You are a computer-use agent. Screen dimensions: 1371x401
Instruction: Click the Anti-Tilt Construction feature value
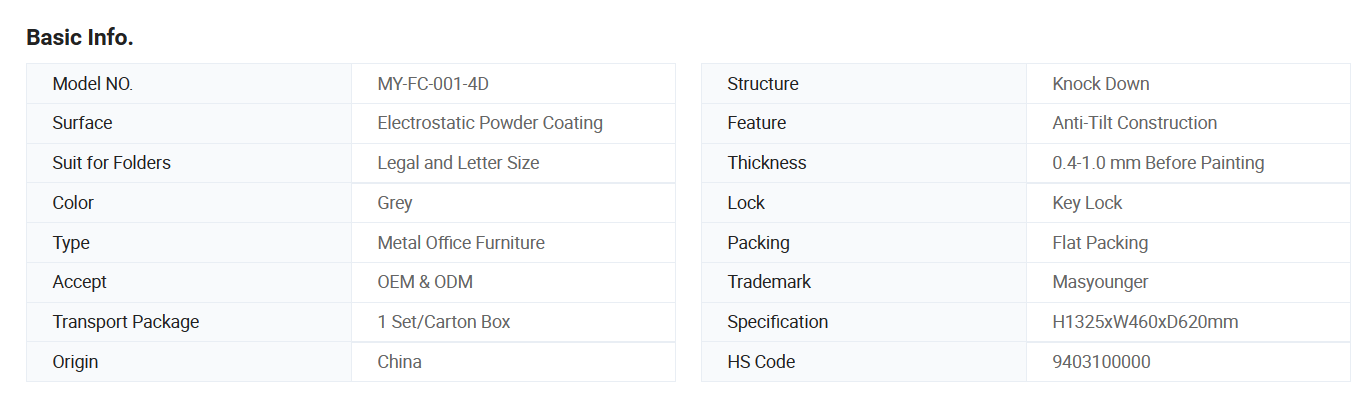click(1135, 123)
